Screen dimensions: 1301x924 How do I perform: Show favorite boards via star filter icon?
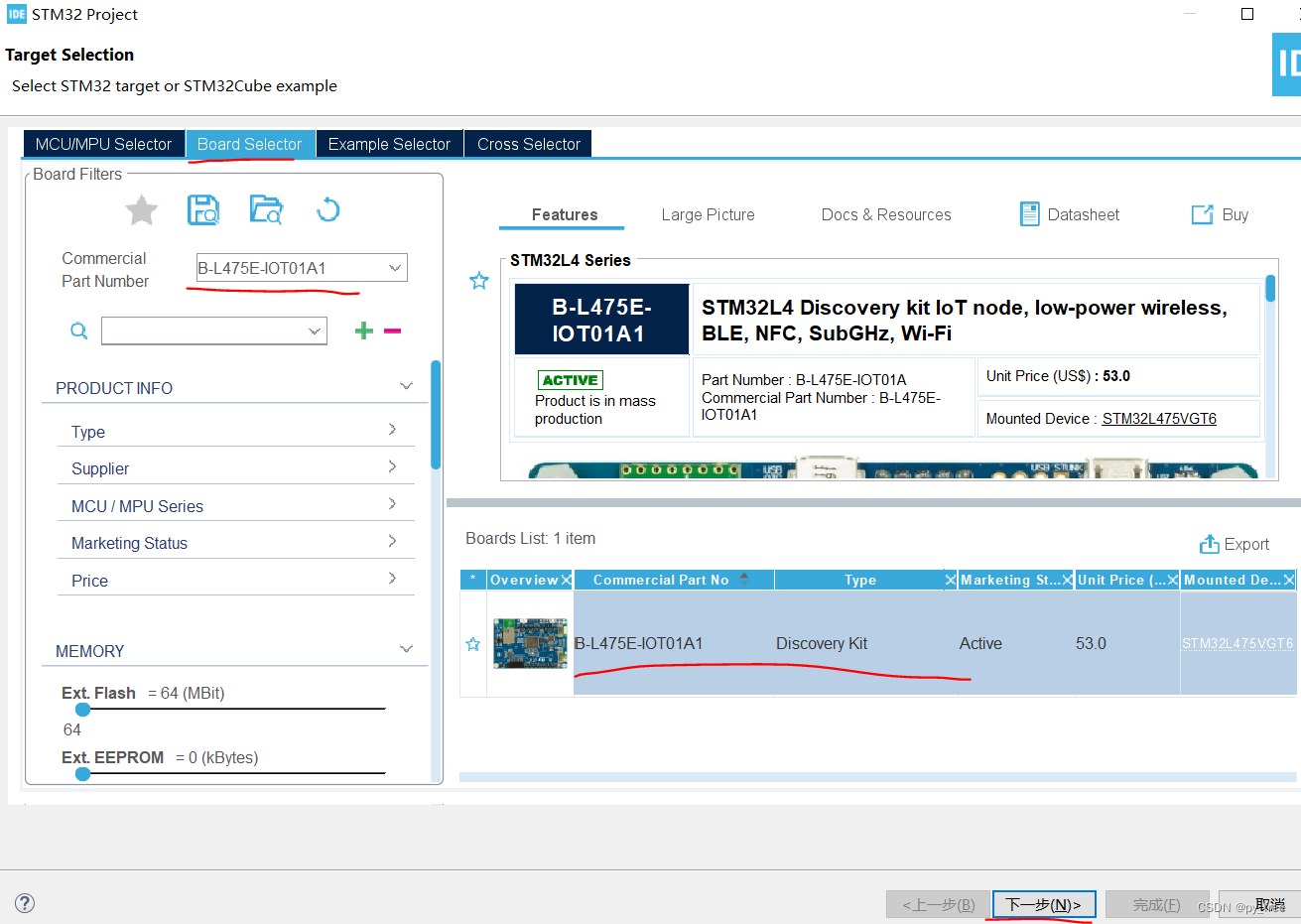click(x=142, y=210)
